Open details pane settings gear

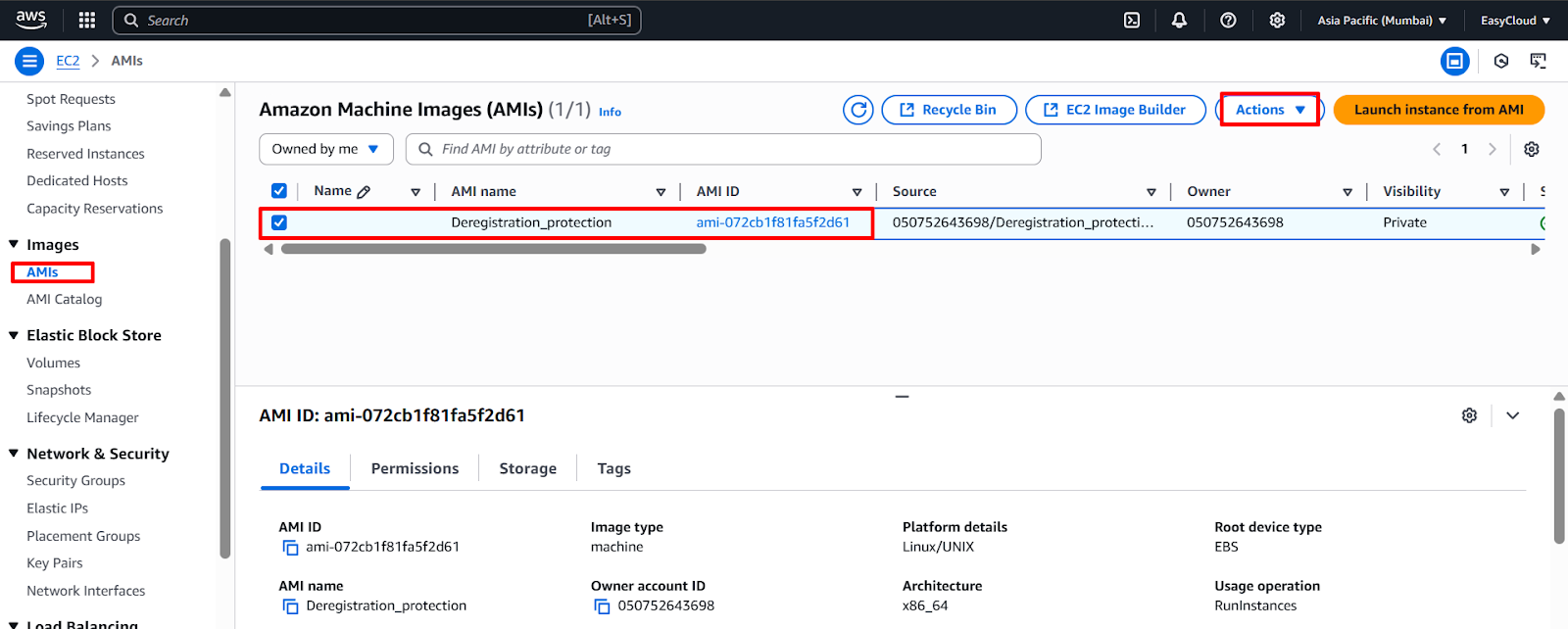pos(1469,415)
